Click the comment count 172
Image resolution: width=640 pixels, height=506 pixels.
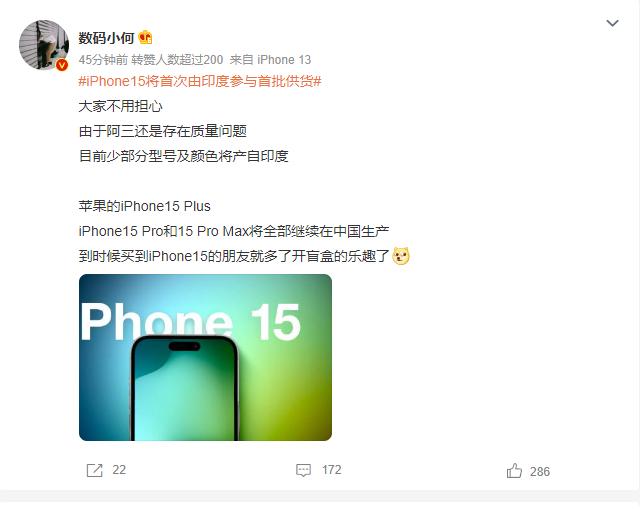[331, 470]
